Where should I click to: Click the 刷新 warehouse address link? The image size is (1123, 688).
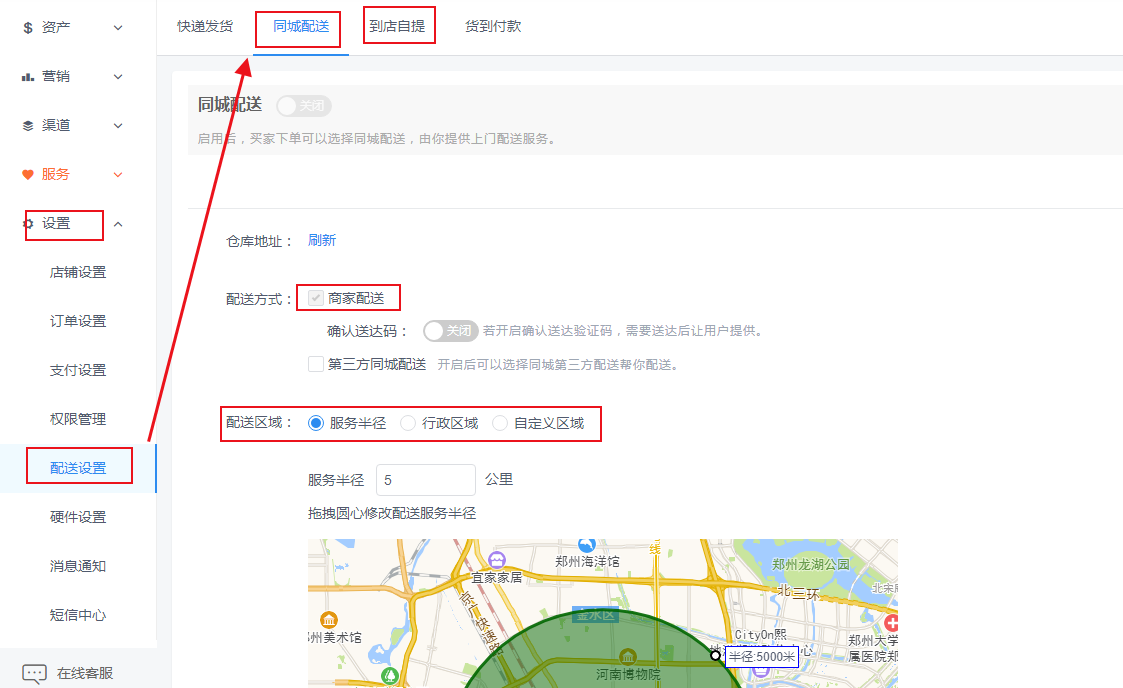(x=322, y=240)
